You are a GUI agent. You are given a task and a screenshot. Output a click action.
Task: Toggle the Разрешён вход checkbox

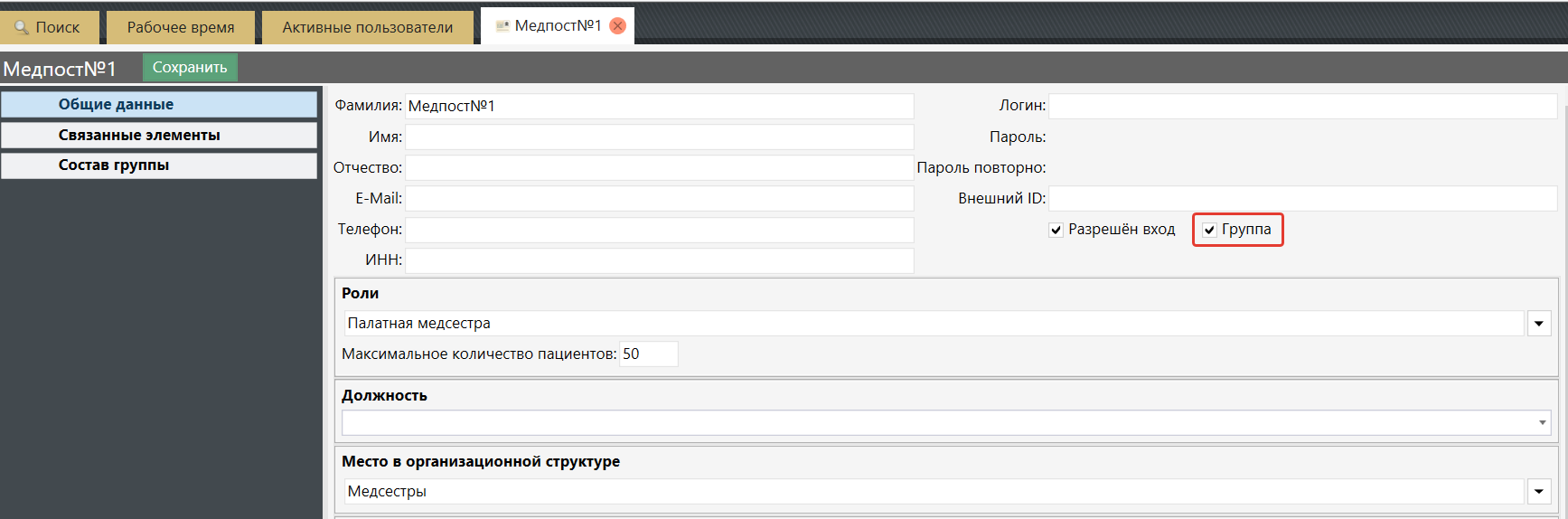tap(1056, 230)
